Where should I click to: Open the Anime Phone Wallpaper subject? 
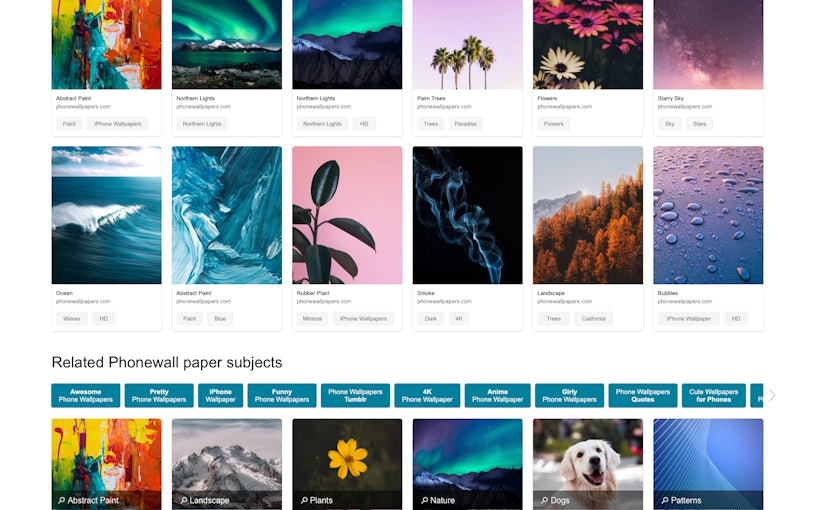497,396
